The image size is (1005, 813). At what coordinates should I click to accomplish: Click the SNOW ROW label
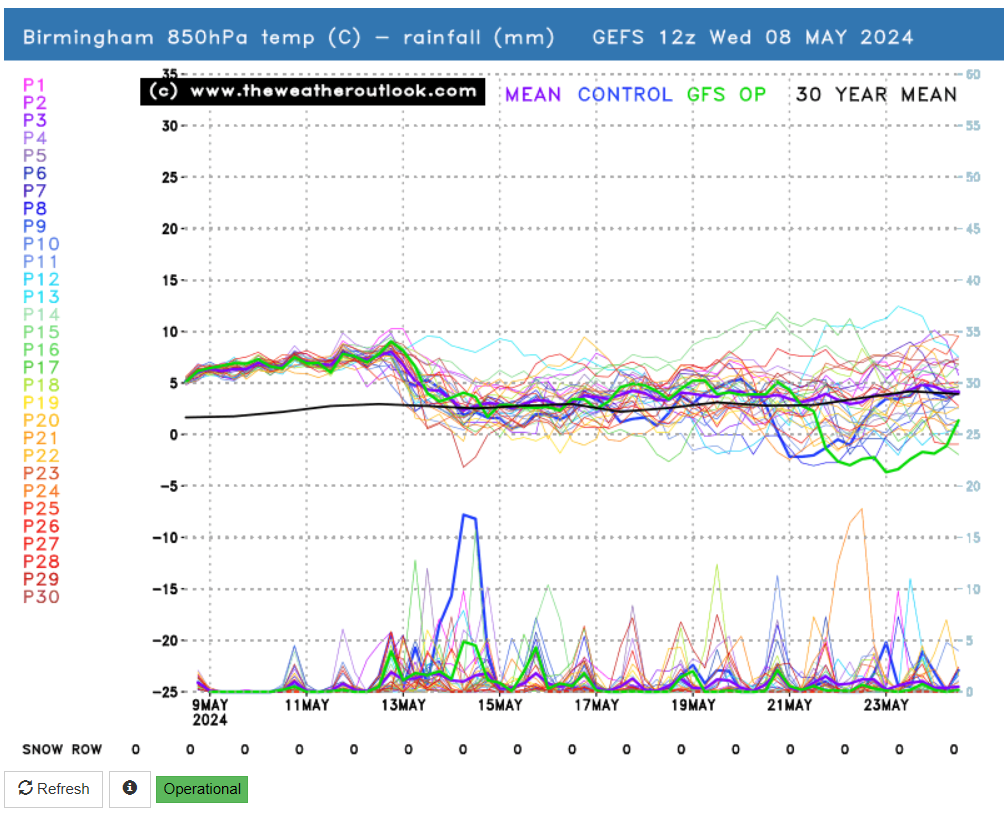[x=62, y=750]
